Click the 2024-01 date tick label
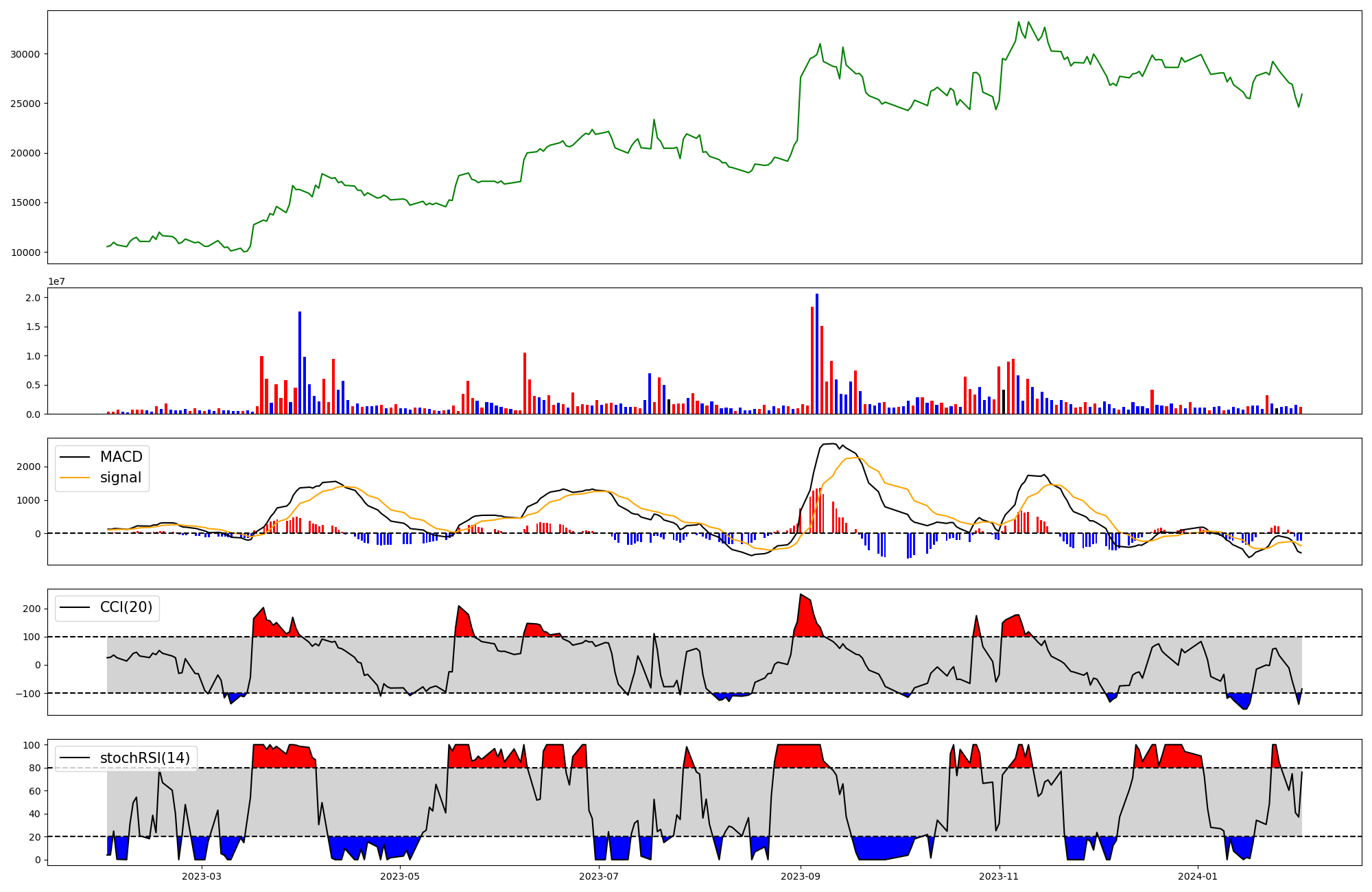The image size is (1372, 892). (x=1198, y=876)
